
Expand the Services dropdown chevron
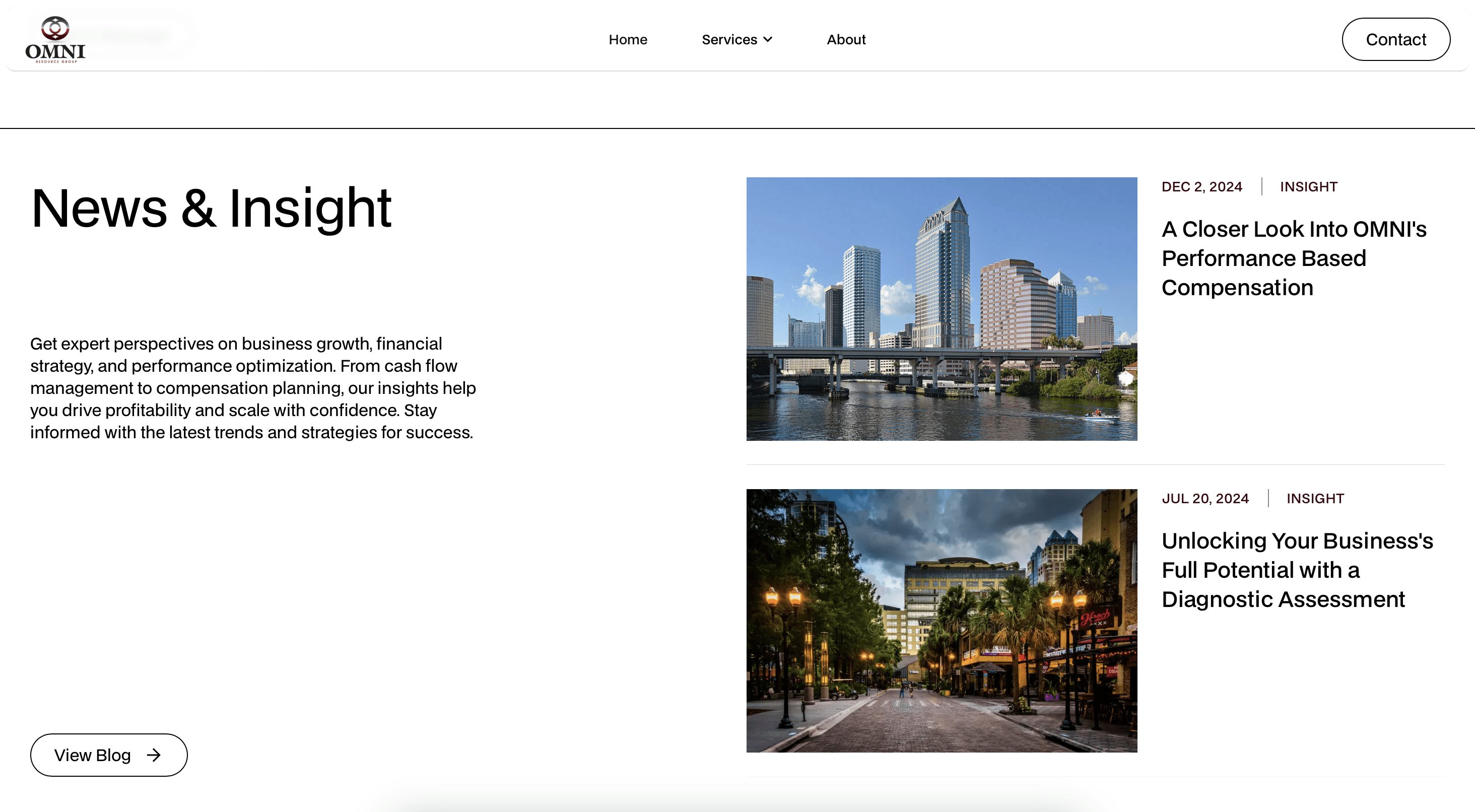click(768, 39)
